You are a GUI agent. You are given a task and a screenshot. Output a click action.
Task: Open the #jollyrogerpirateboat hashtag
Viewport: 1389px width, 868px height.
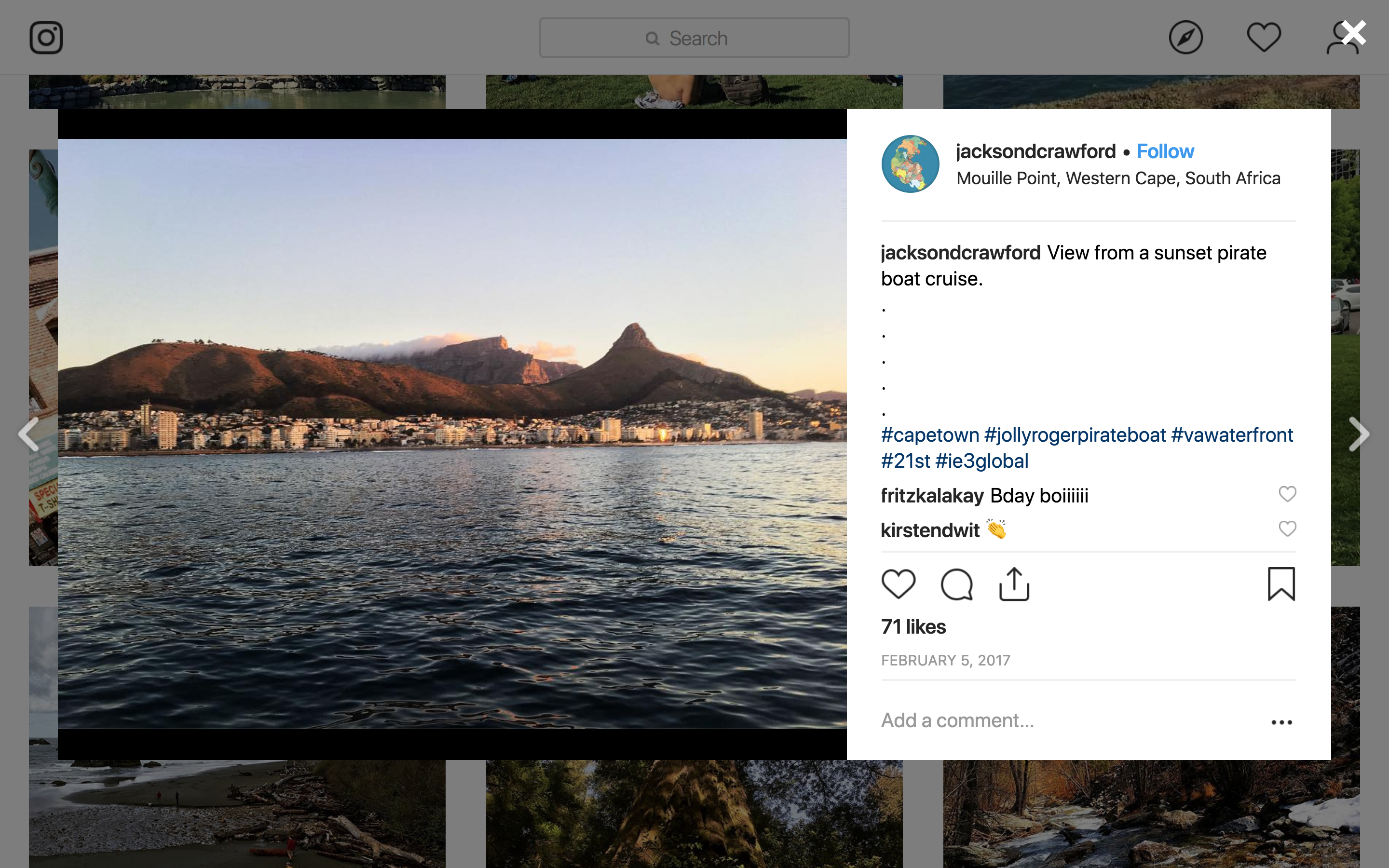coord(1075,435)
